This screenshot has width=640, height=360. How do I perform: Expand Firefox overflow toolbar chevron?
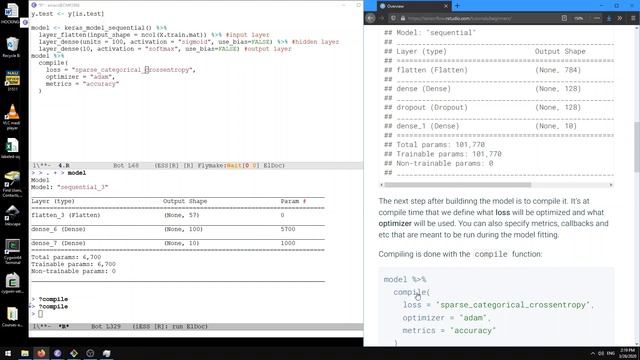620,18
